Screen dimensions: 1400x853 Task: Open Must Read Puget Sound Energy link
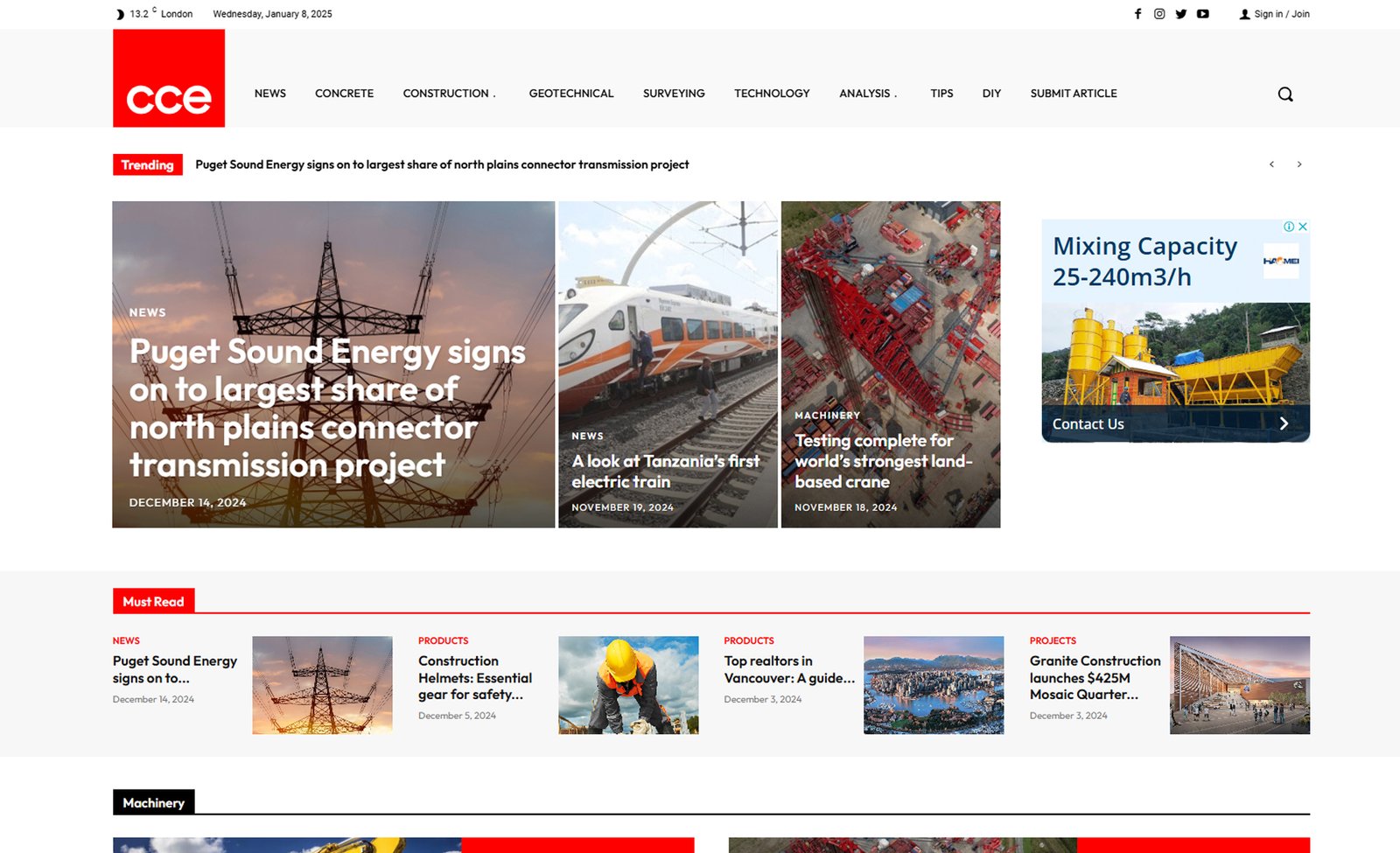point(175,669)
